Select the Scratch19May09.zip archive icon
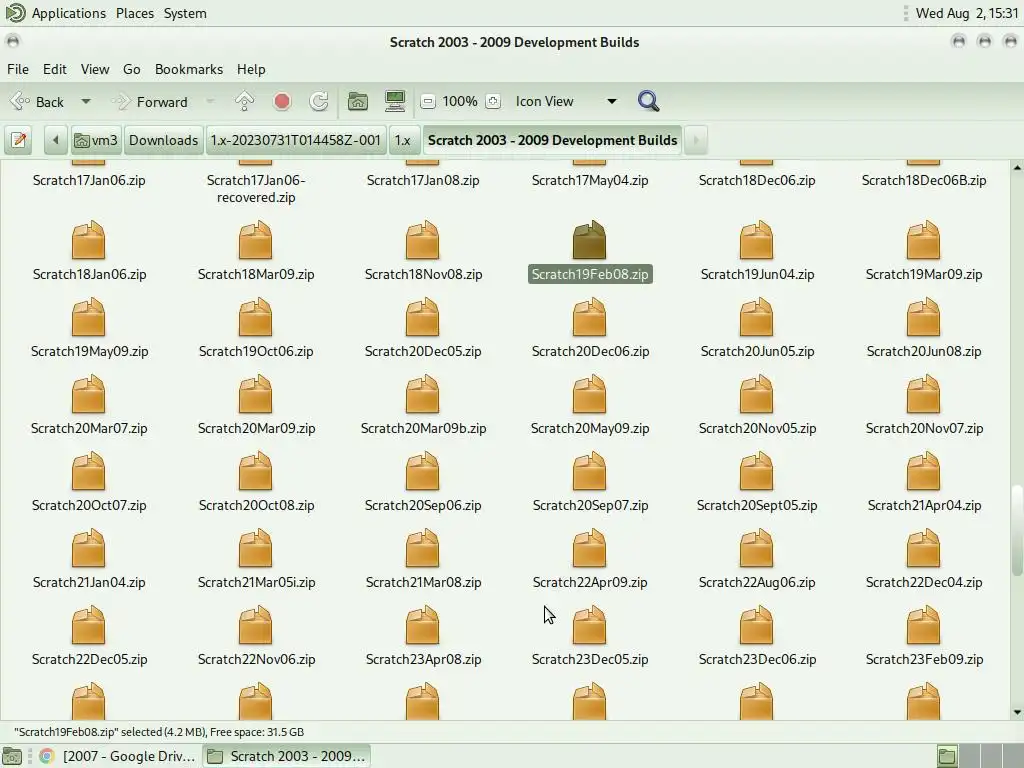The width and height of the screenshot is (1024, 768). [88, 317]
